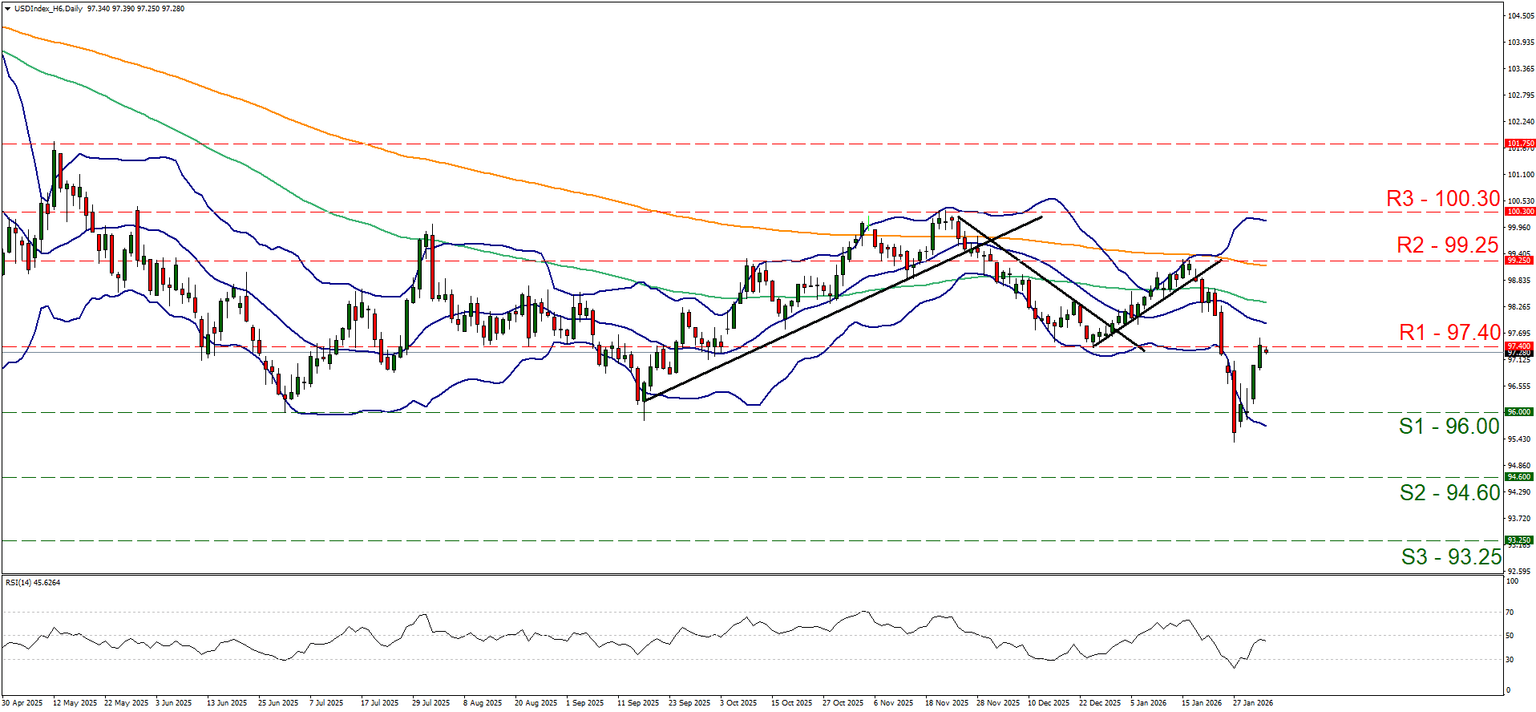Click the 5 Jan 2026 date label
Screen dimensions: 1536x712
pos(1146,703)
